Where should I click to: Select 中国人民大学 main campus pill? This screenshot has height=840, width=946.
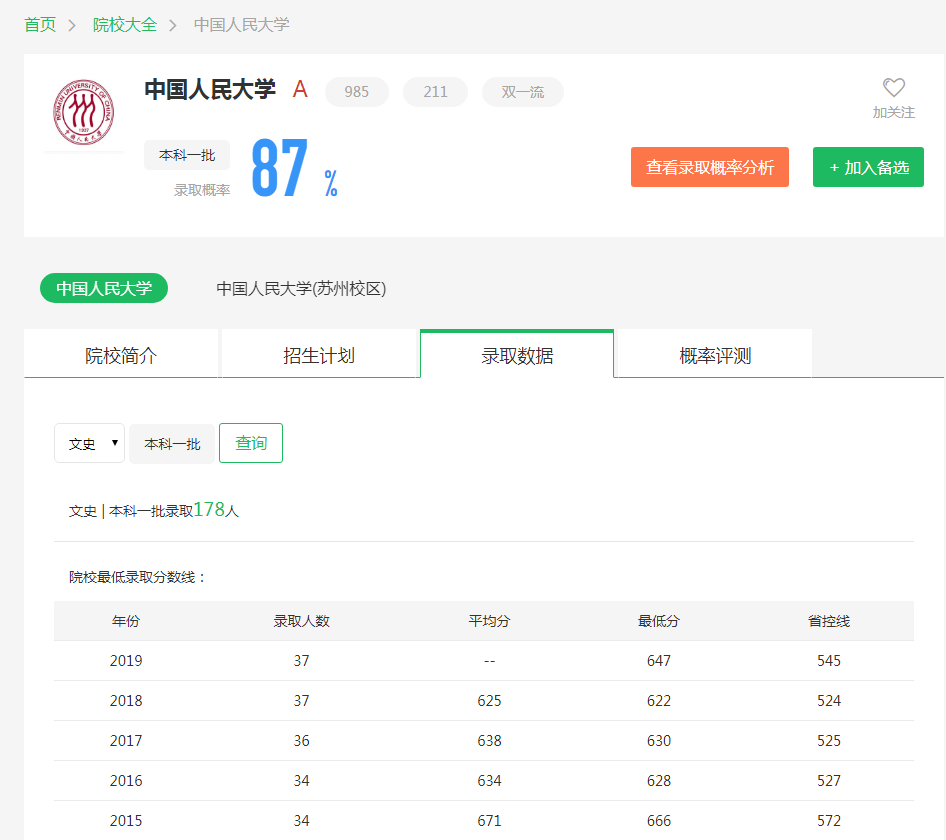pos(104,288)
